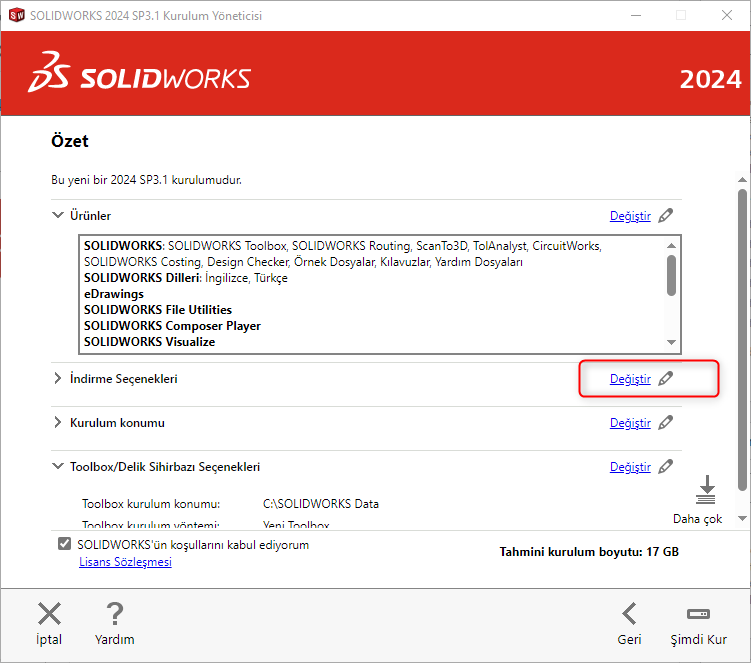
Task: Select SOLIDWORKS Visualize in products list
Action: [x=149, y=342]
